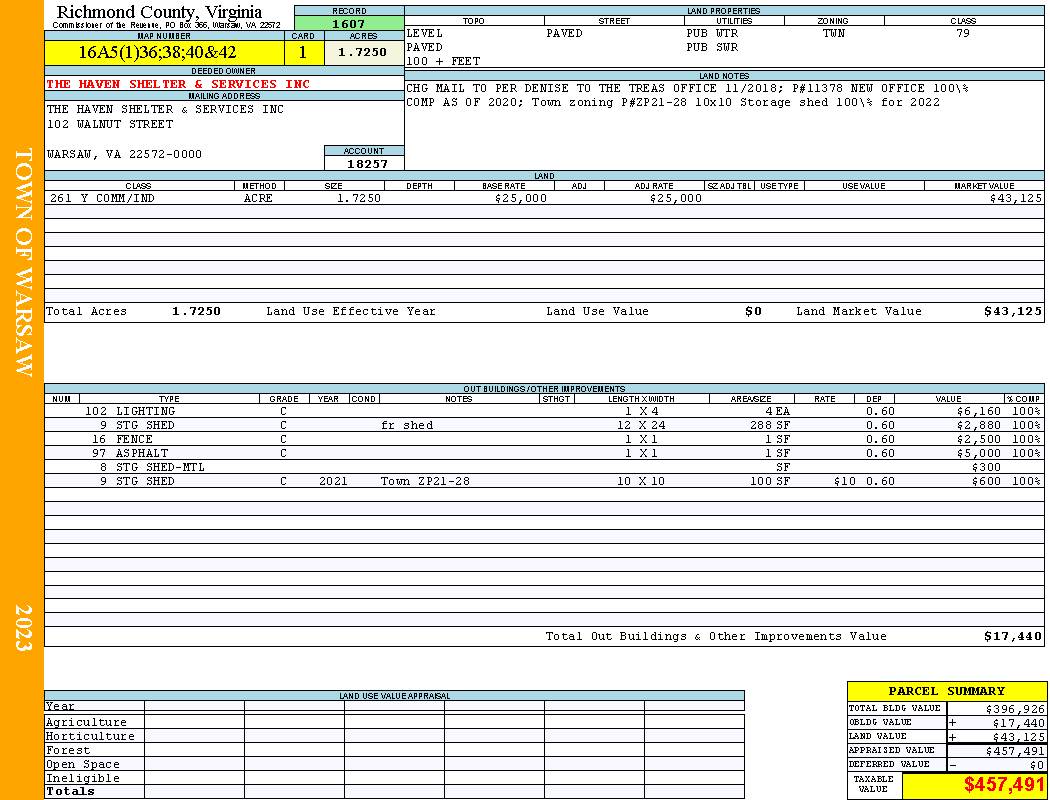The height and width of the screenshot is (800, 1050).
Task: Click land notes line starting COMP AS OF 2020
Action: coord(673,102)
